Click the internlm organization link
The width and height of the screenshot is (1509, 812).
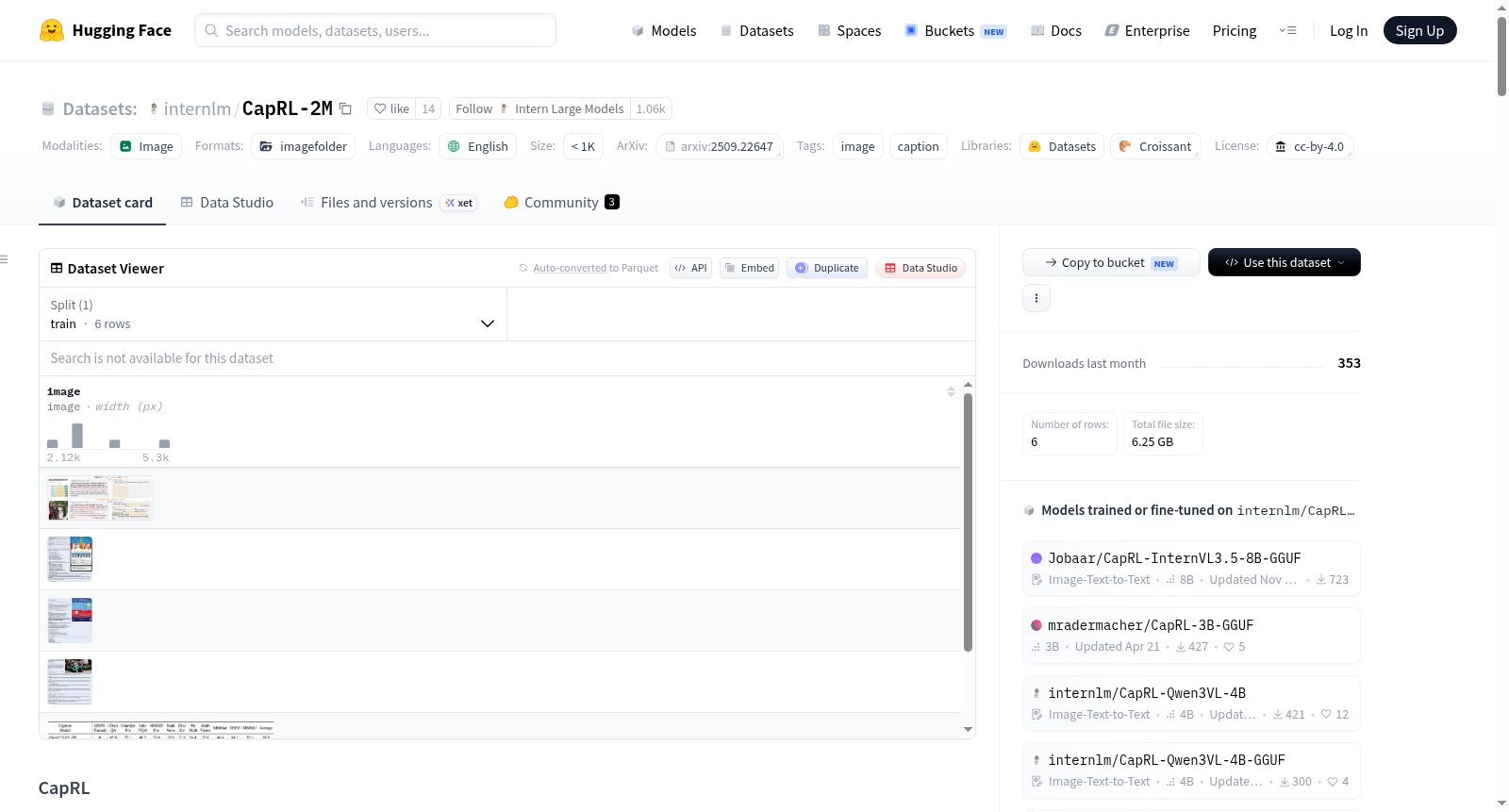coord(197,108)
